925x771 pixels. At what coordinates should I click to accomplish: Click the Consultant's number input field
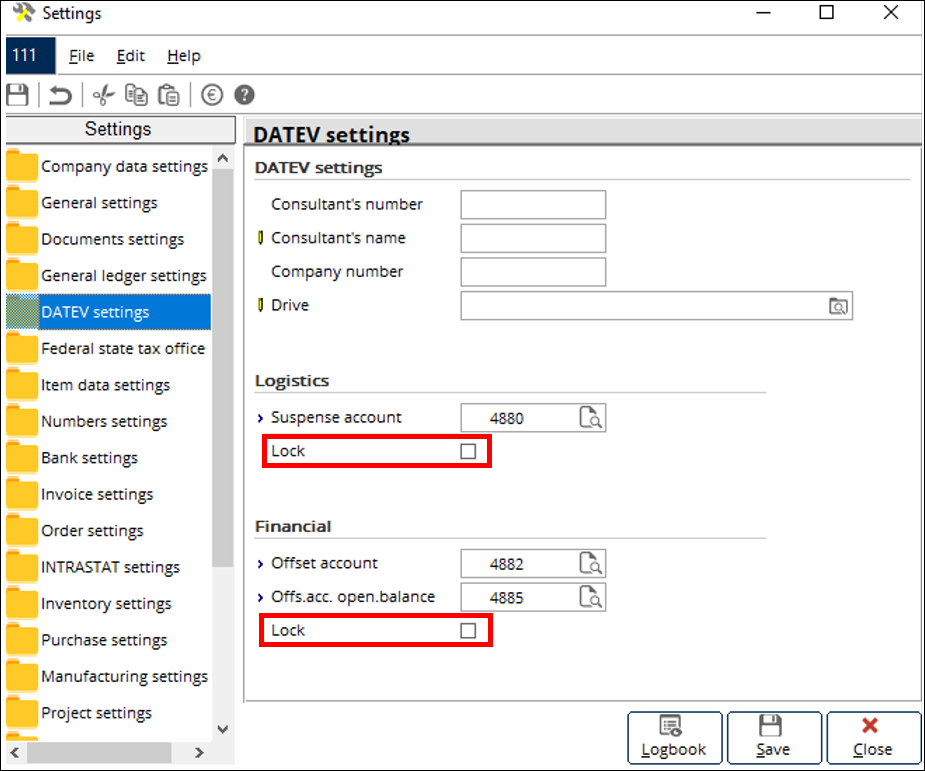533,205
